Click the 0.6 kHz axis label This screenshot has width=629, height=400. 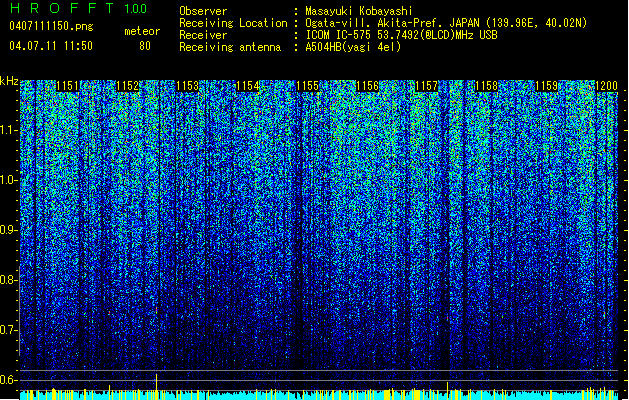pos(8,380)
